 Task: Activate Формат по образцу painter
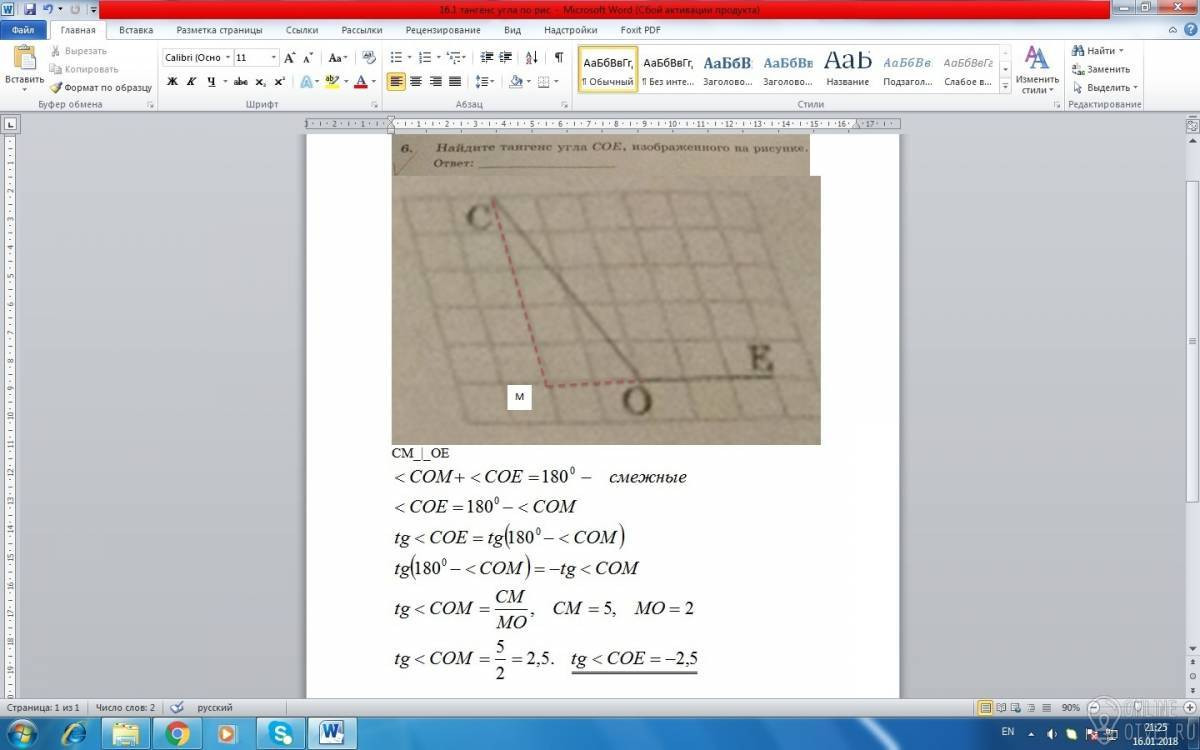pyautogui.click(x=101, y=87)
